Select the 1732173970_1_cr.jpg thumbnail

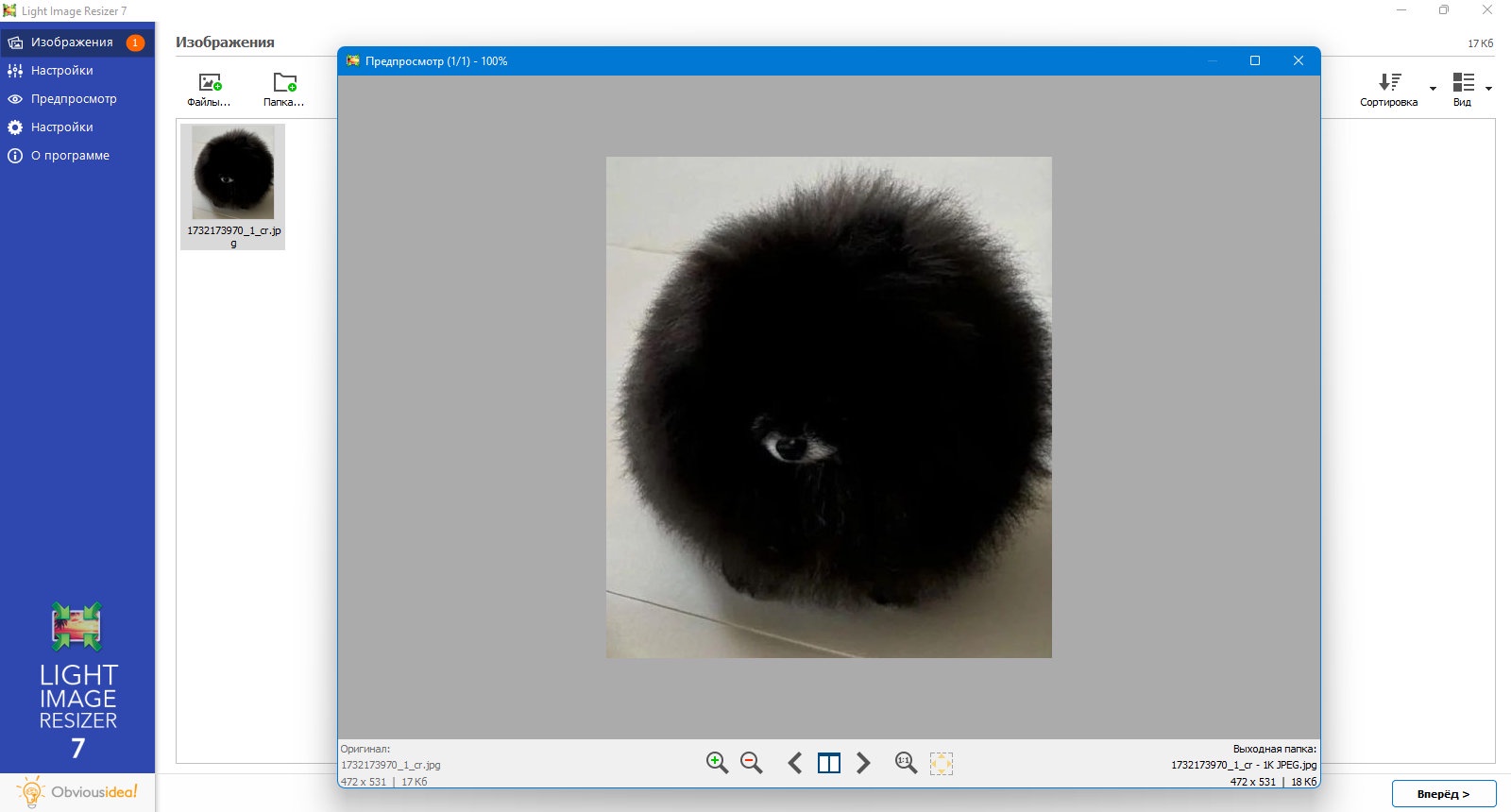233,187
